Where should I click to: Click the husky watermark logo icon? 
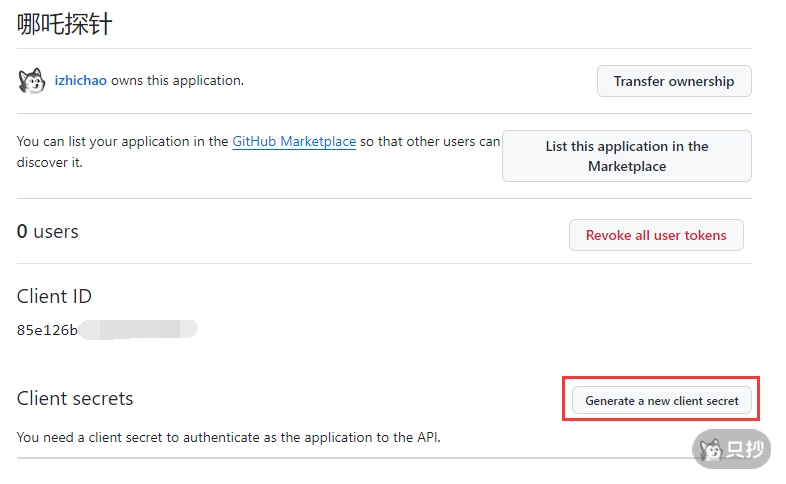click(x=710, y=450)
